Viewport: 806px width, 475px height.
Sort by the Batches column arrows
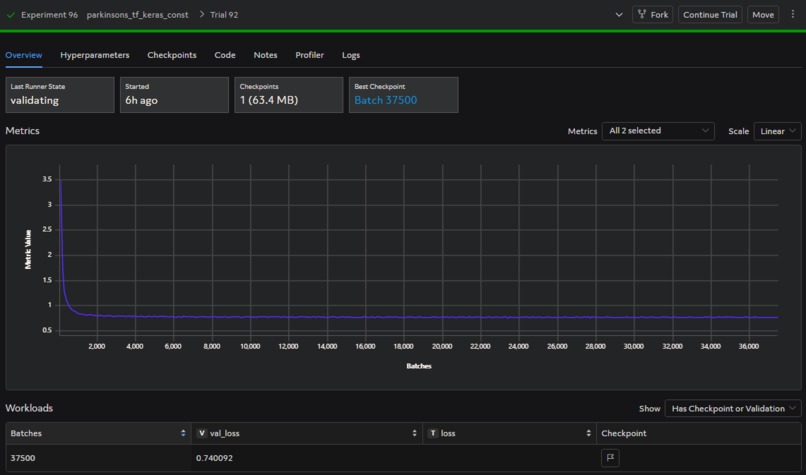tap(183, 433)
